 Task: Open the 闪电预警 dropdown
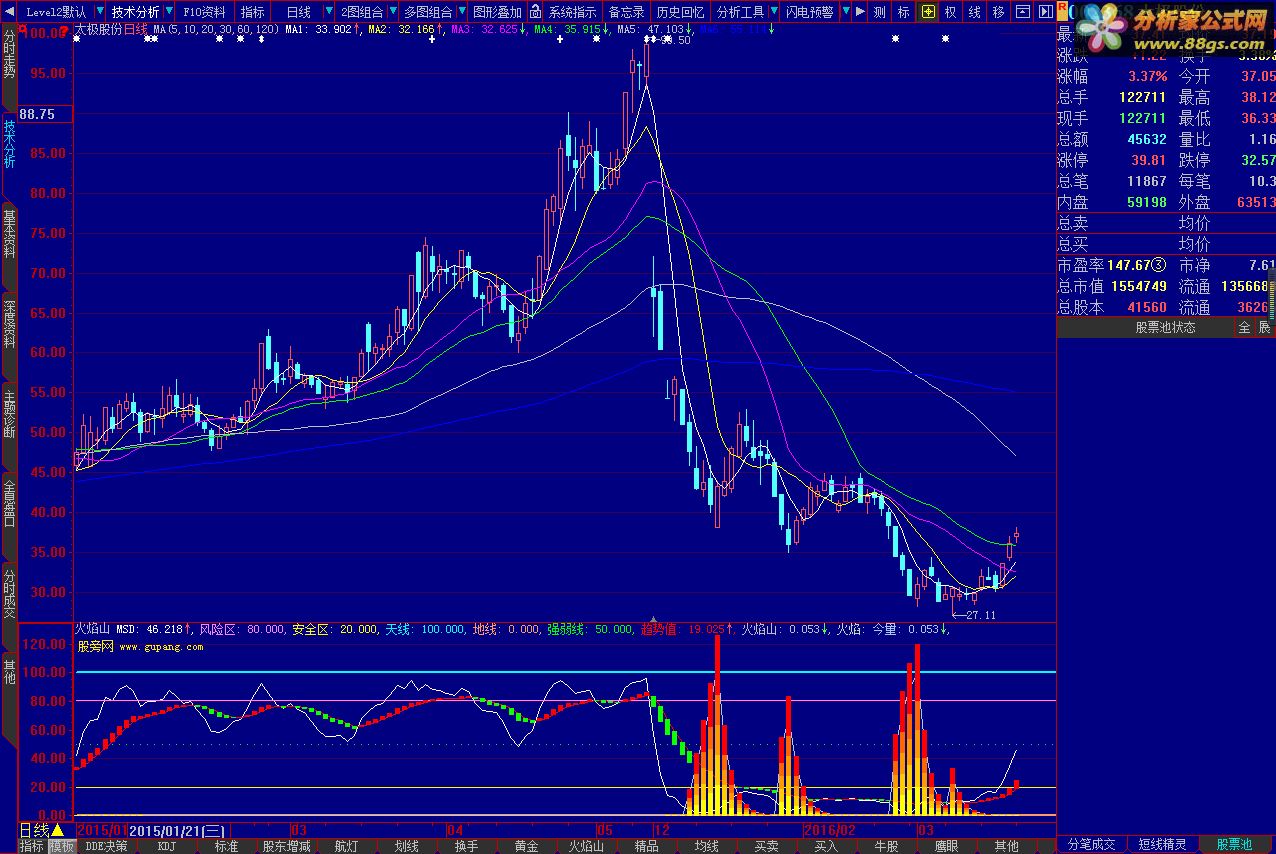846,12
